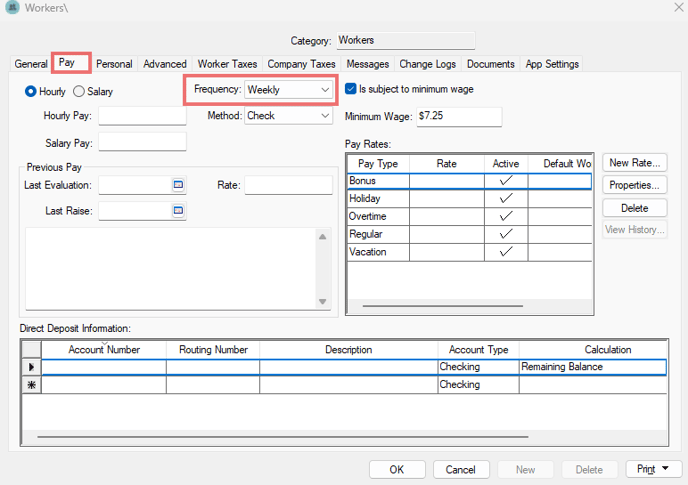Toggle Active checkmark for Bonus pay type

pos(505,181)
